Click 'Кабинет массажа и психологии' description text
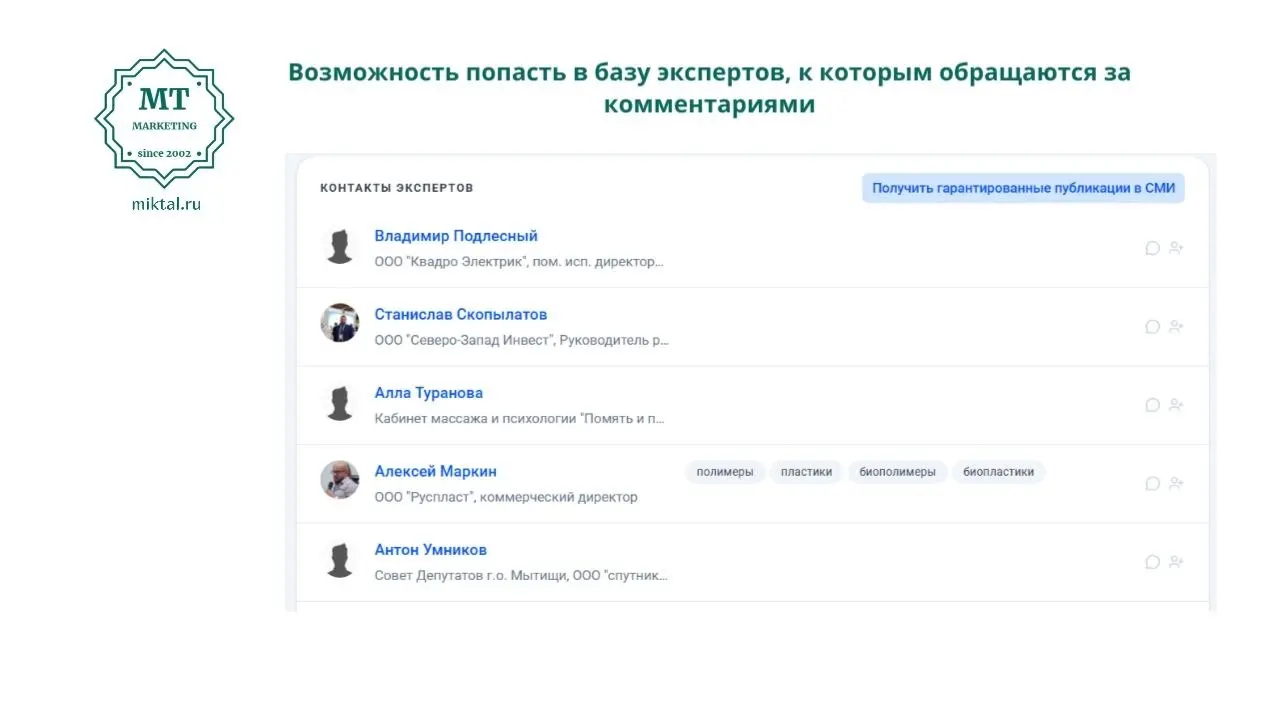The image size is (1280, 720). point(519,419)
